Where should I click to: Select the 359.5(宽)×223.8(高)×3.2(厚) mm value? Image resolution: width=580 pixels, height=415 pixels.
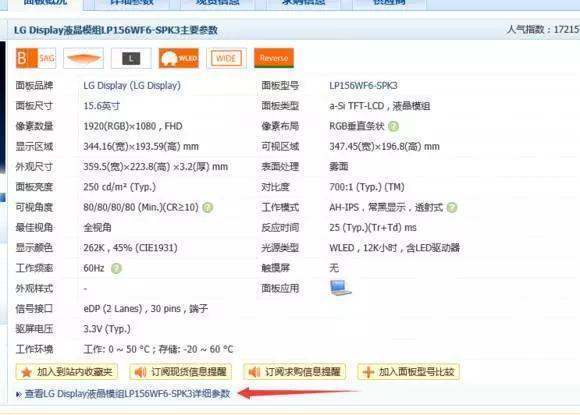[x=155, y=167]
